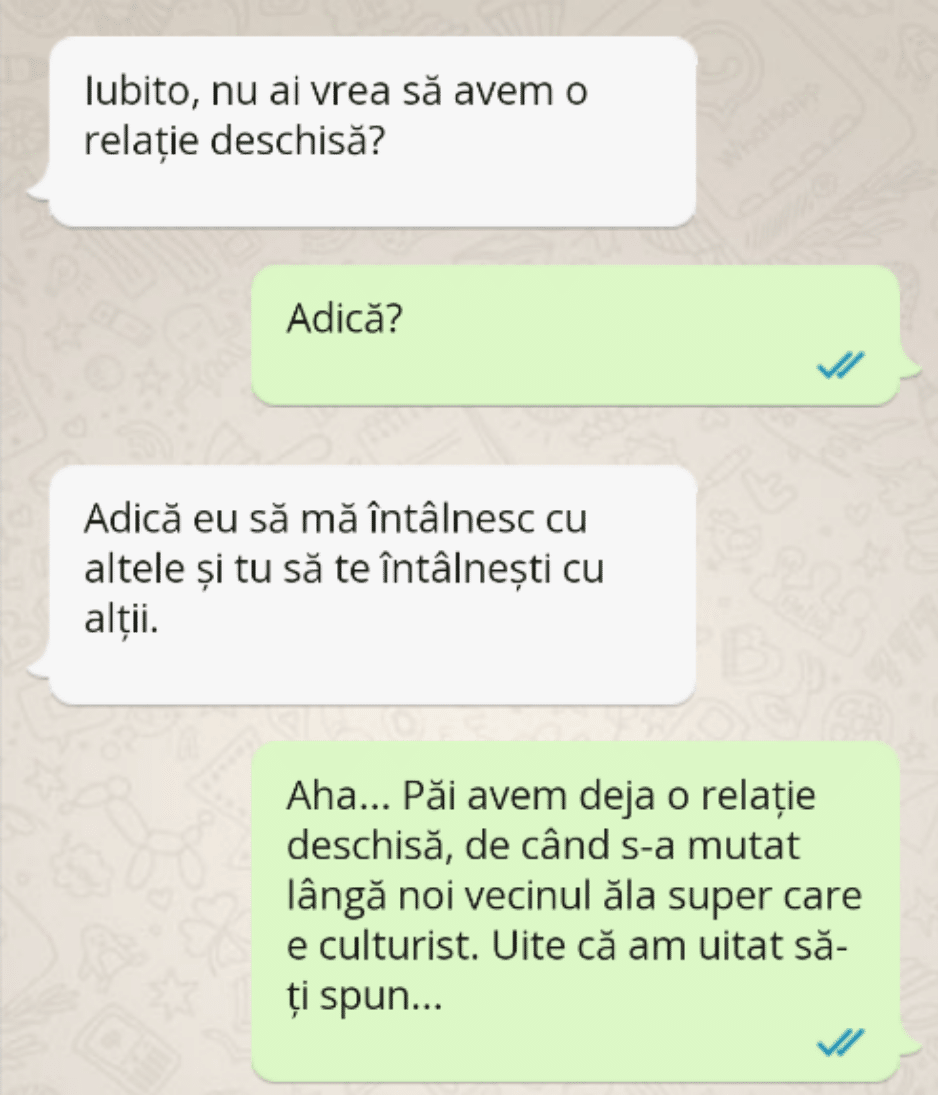Click the word "alții." in the third message
This screenshot has width=938, height=1095.
[122, 618]
